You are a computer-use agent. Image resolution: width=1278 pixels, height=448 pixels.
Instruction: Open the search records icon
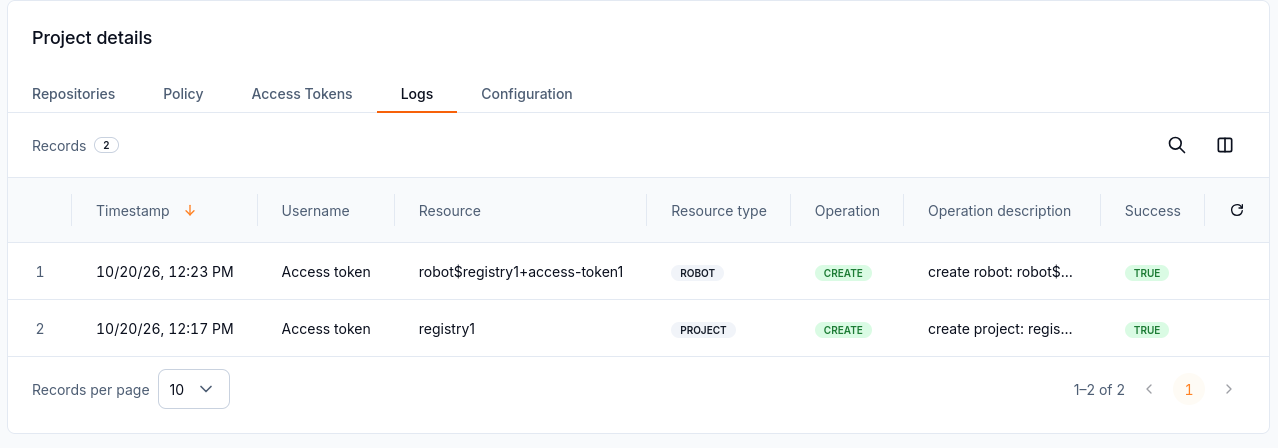click(1177, 145)
